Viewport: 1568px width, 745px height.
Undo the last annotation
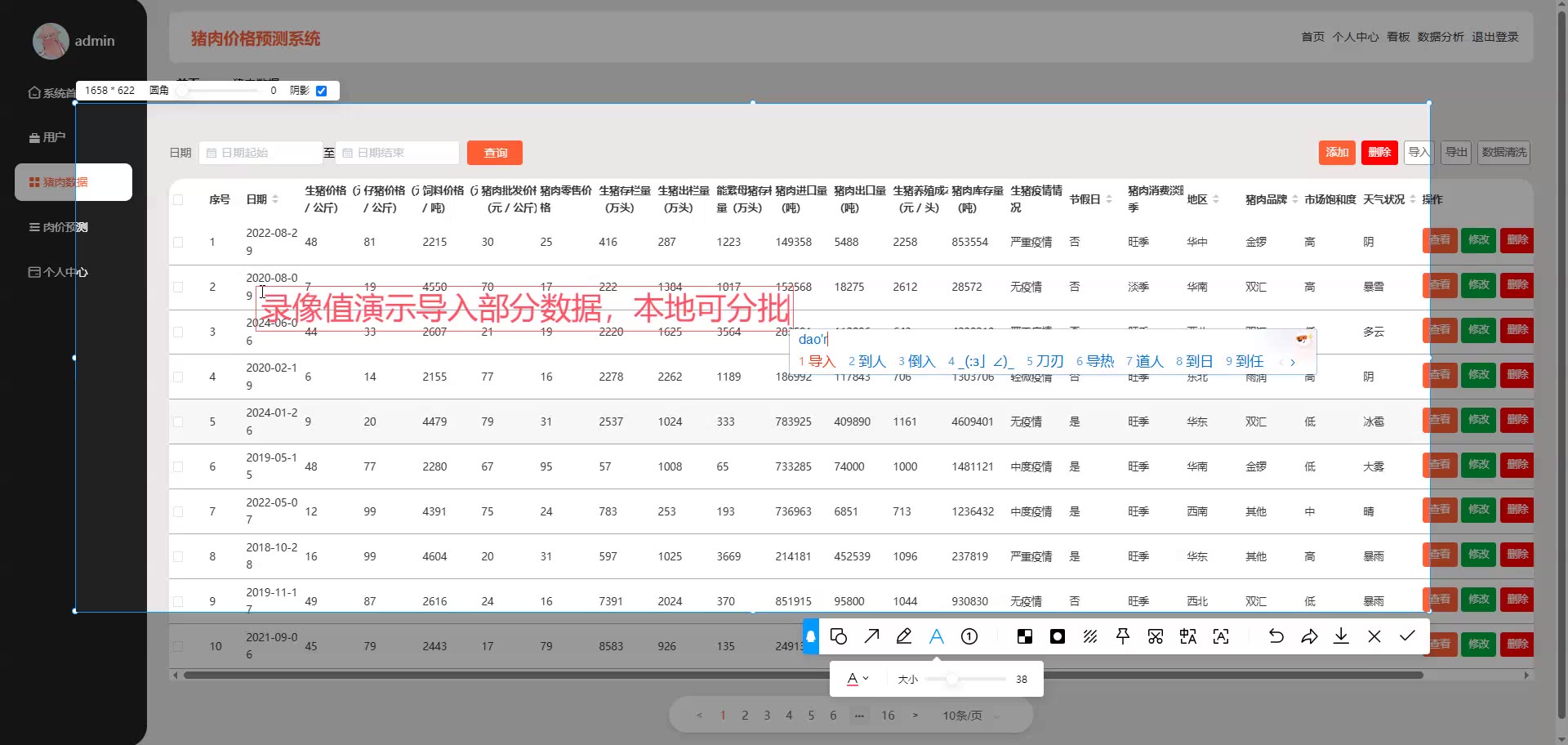point(1276,636)
